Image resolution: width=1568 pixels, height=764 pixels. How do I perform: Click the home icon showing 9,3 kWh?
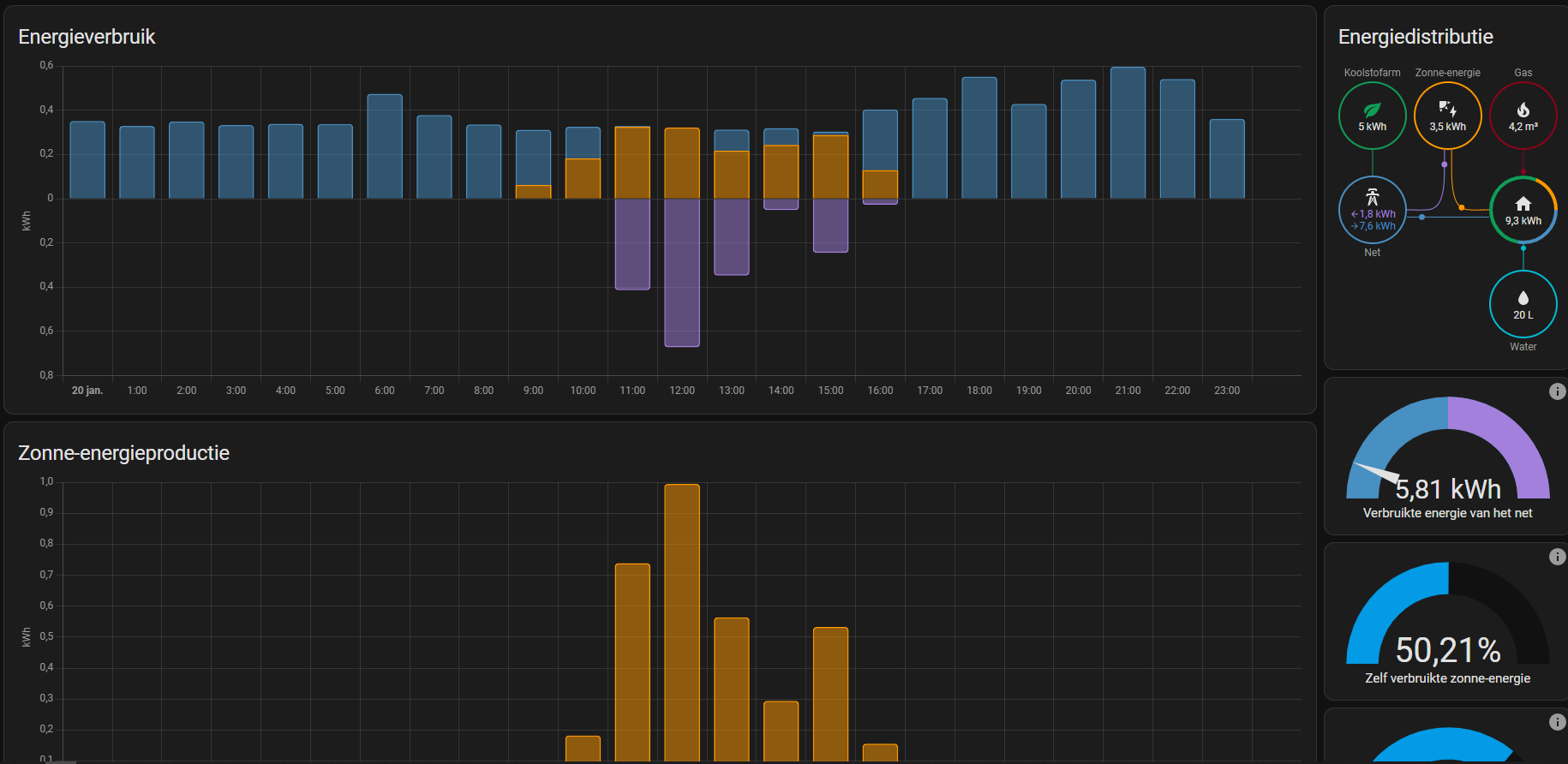[1523, 204]
